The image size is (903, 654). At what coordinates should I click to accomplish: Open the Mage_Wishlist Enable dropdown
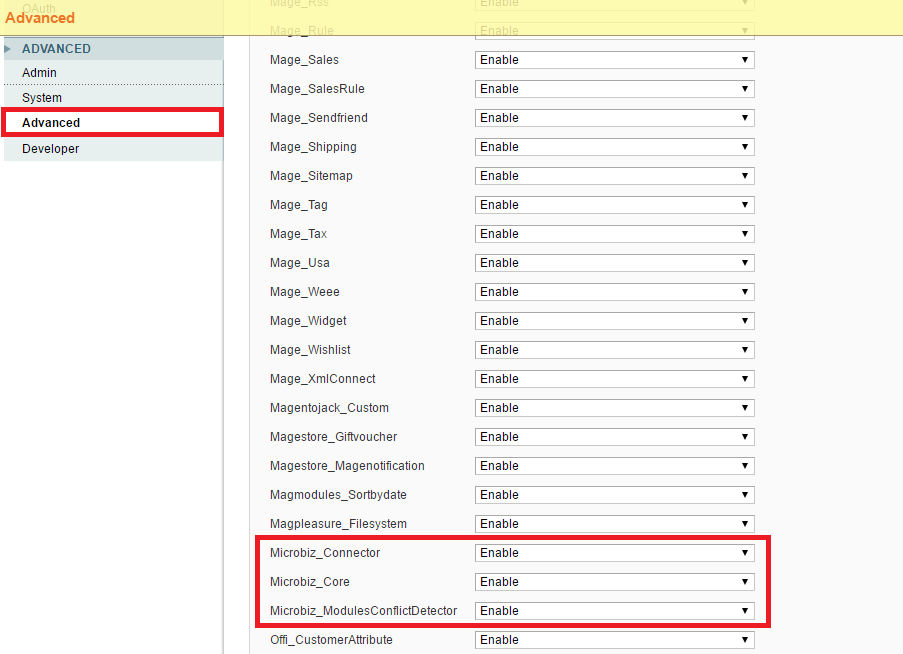coord(614,349)
